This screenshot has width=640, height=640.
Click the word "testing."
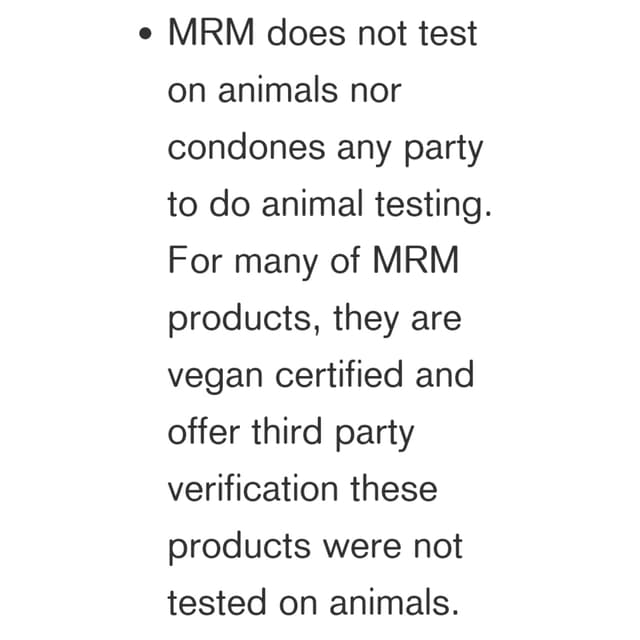[433, 204]
